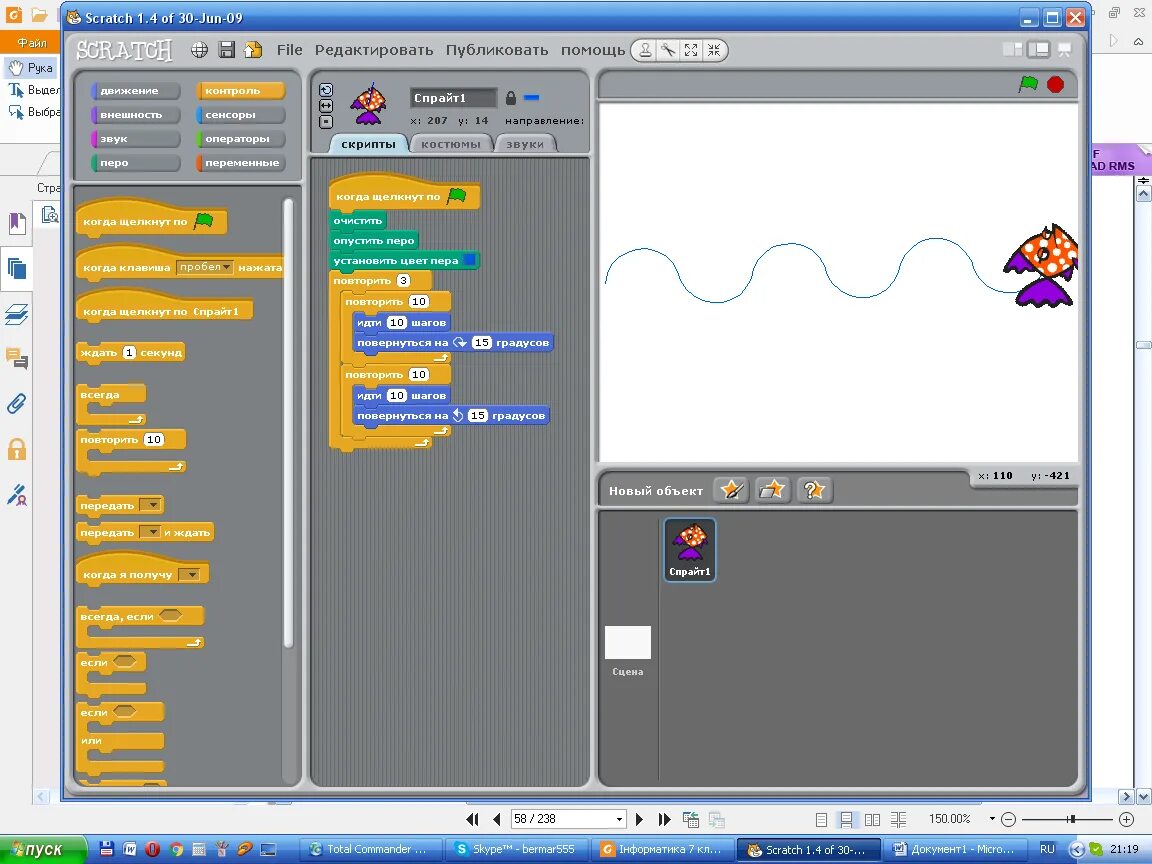Open the внешность blocks category
This screenshot has width=1152, height=864.
tap(136, 115)
